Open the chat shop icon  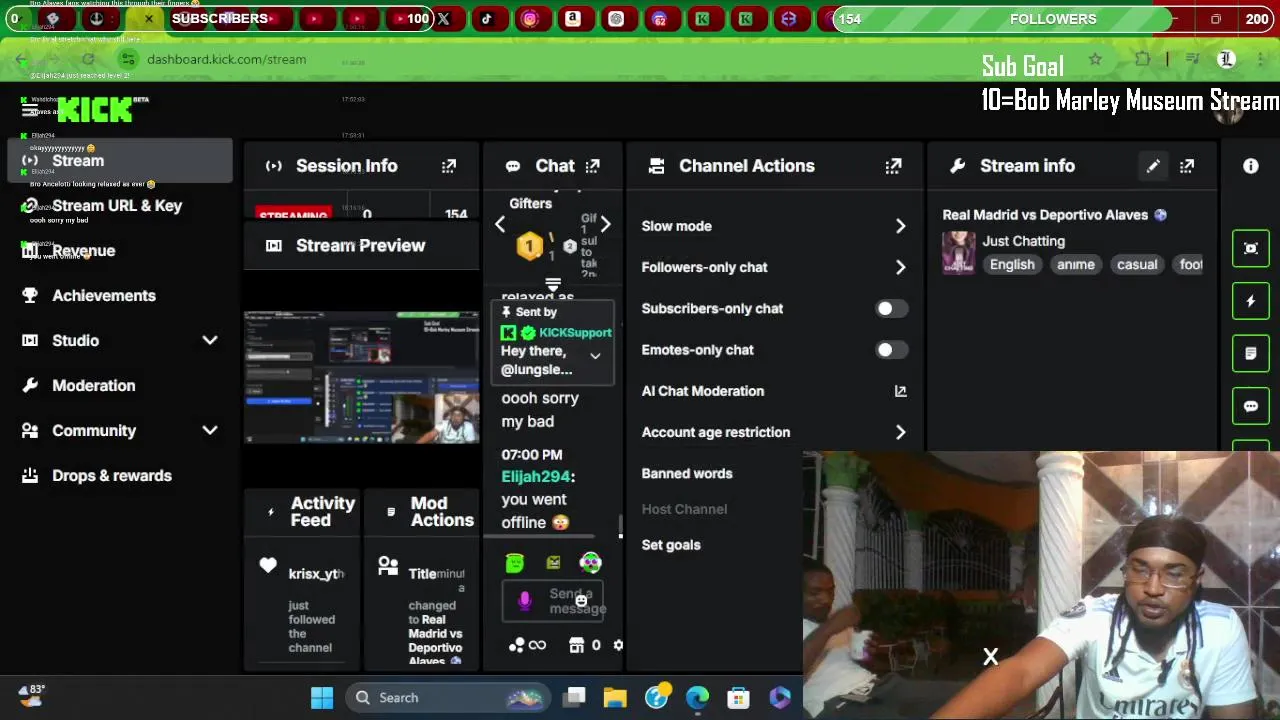tap(577, 645)
